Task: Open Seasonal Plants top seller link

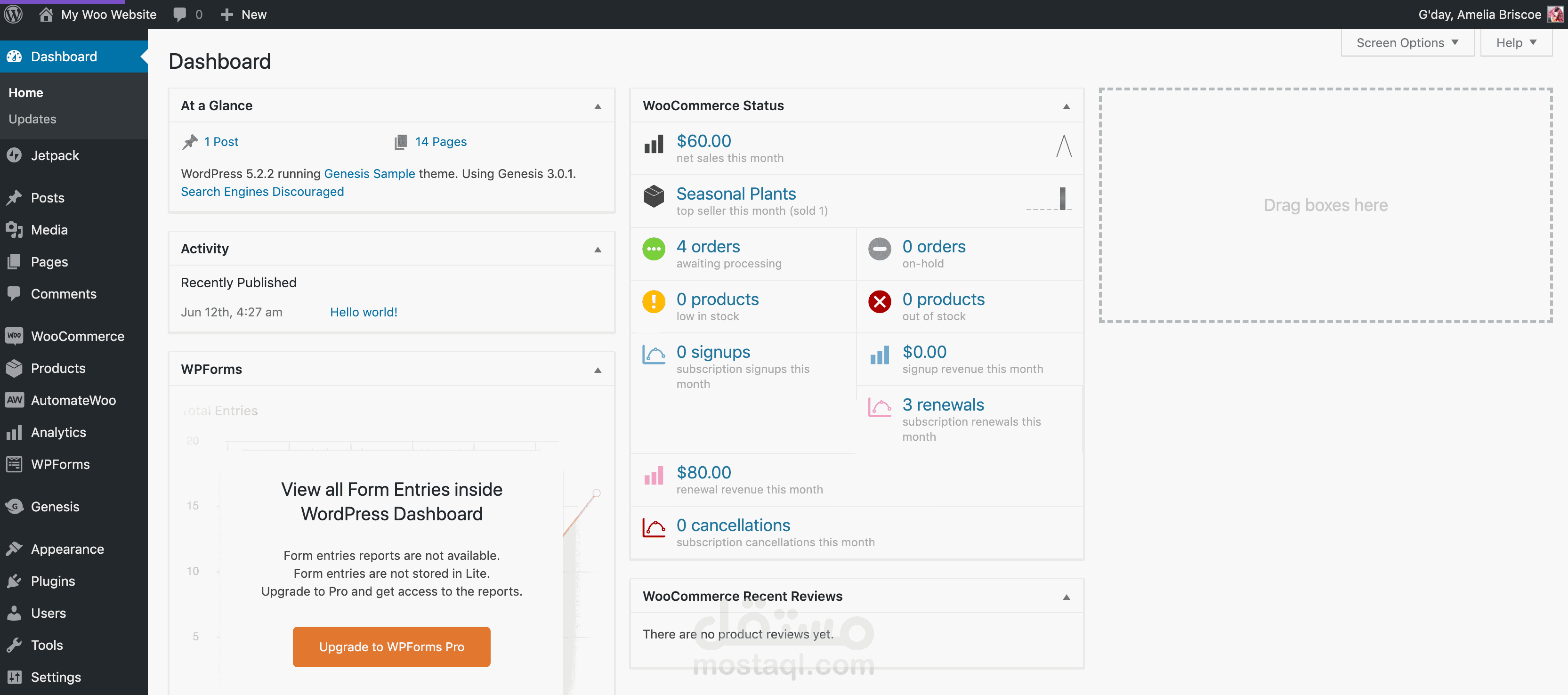Action: 736,194
